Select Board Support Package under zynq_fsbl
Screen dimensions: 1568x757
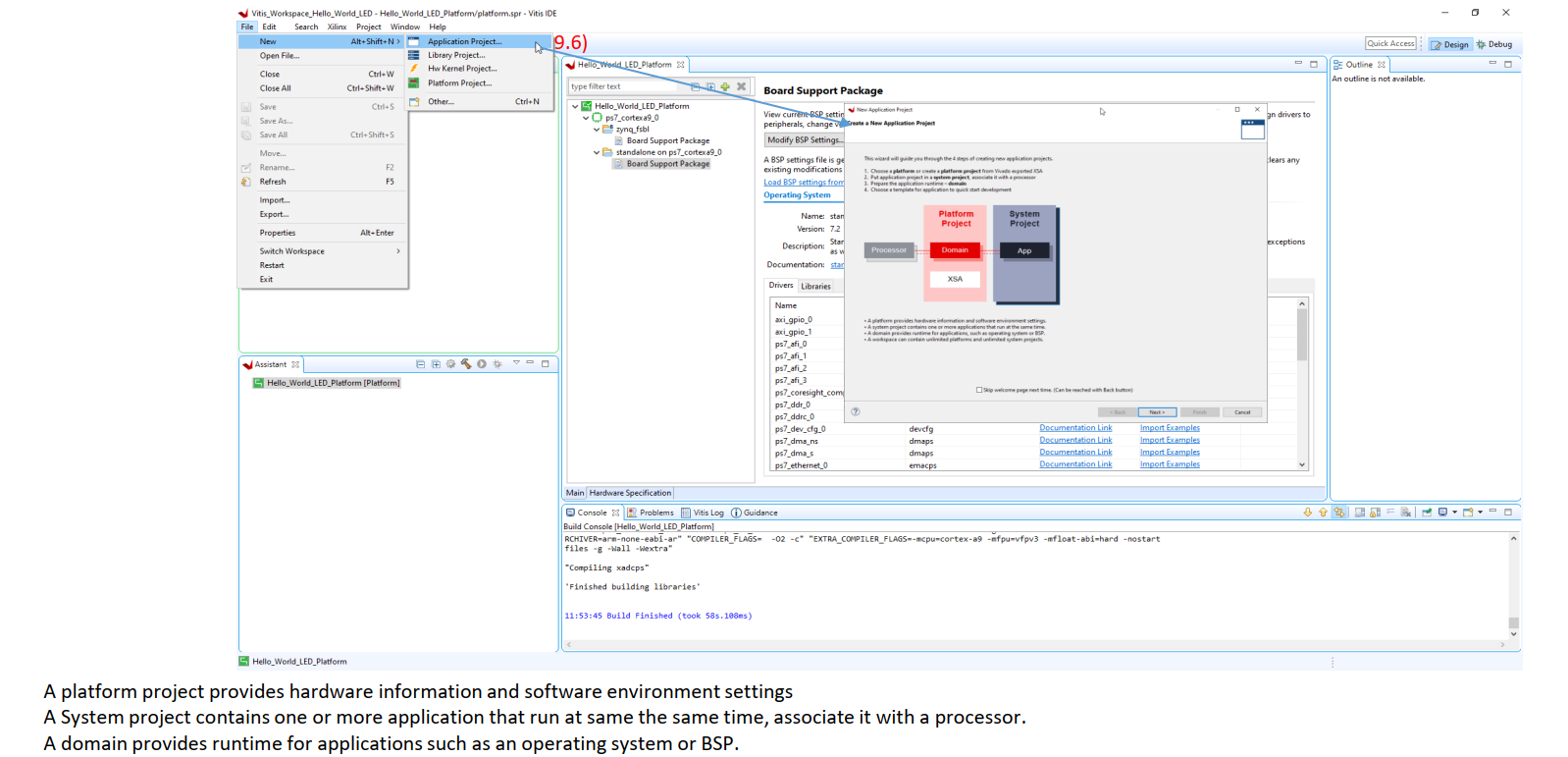click(667, 140)
